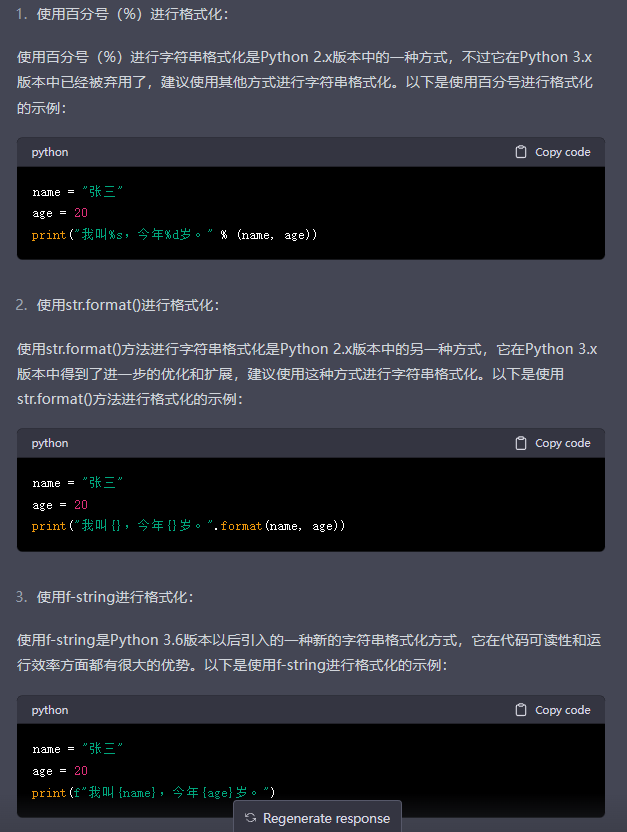This screenshot has width=627, height=832.
Task: Click the Copy code text on the third block
Action: click(x=562, y=709)
